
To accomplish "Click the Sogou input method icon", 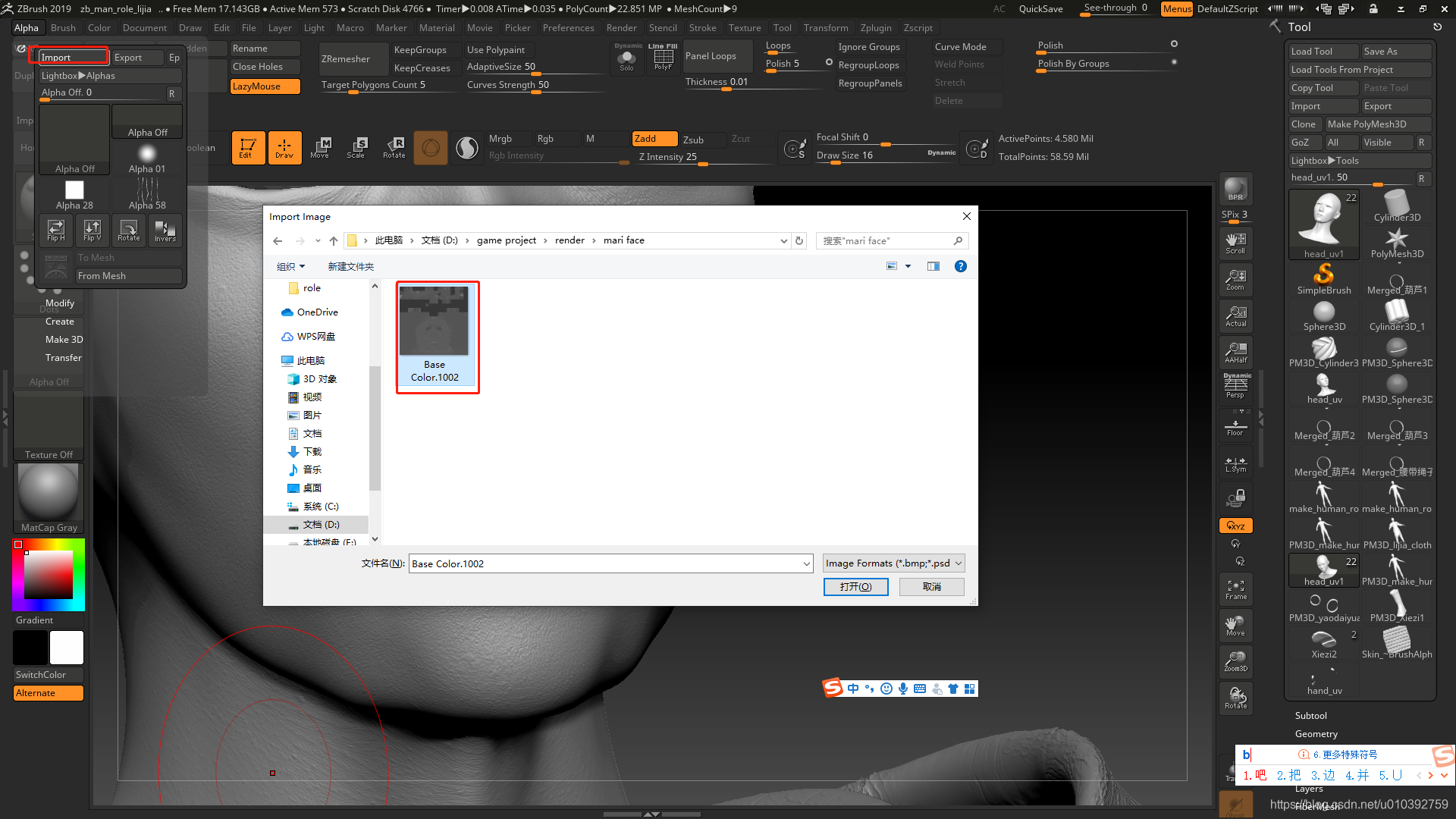I will pyautogui.click(x=833, y=688).
